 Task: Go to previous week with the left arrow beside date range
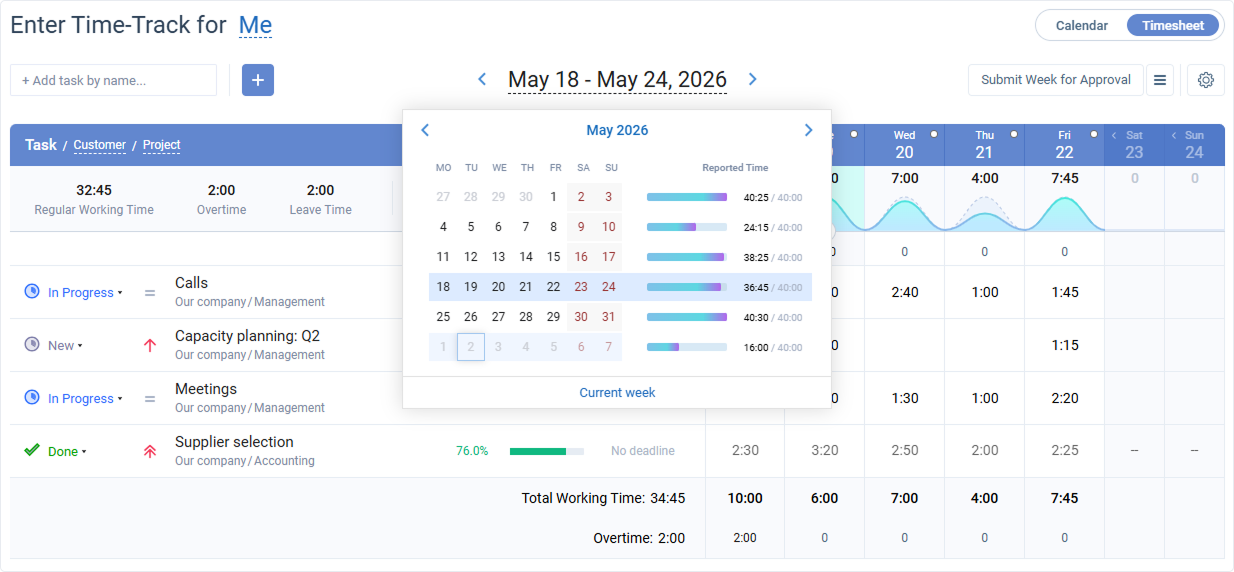[482, 79]
